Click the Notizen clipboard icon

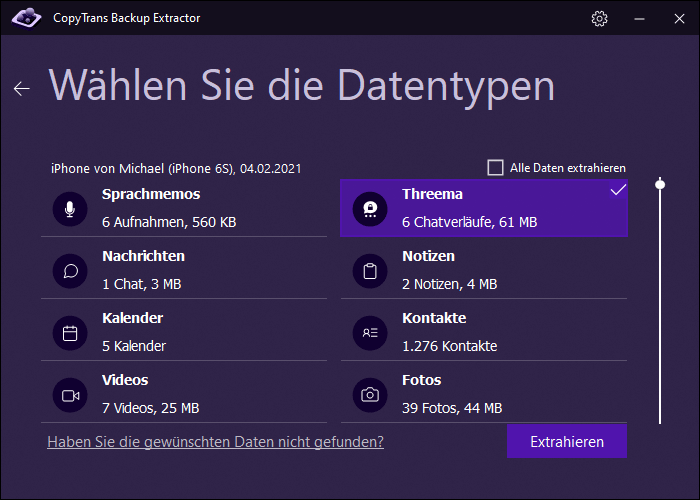(x=370, y=271)
